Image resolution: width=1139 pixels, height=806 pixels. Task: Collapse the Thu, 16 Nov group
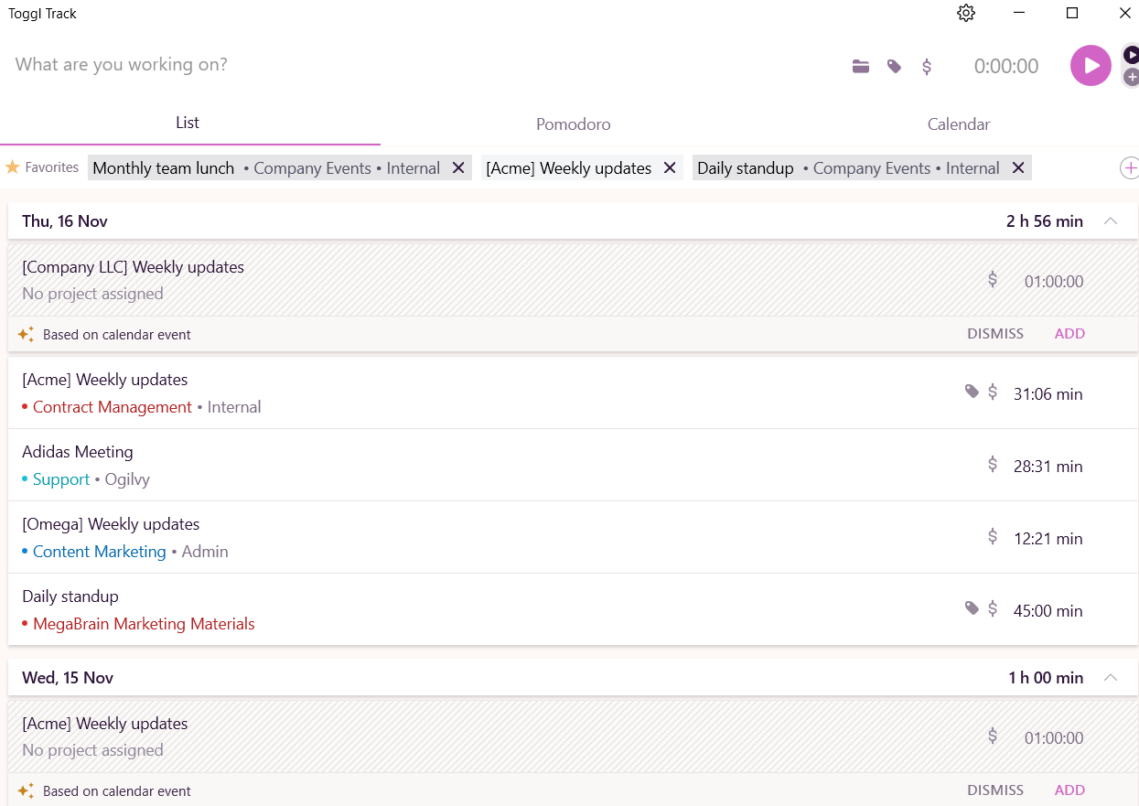pyautogui.click(x=1110, y=221)
